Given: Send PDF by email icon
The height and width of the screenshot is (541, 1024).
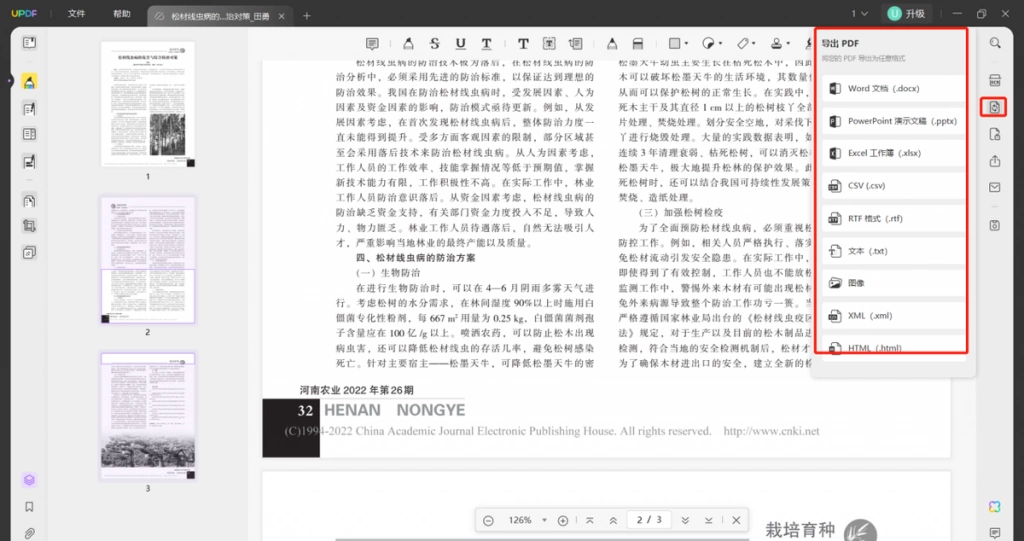Looking at the screenshot, I should (x=995, y=188).
